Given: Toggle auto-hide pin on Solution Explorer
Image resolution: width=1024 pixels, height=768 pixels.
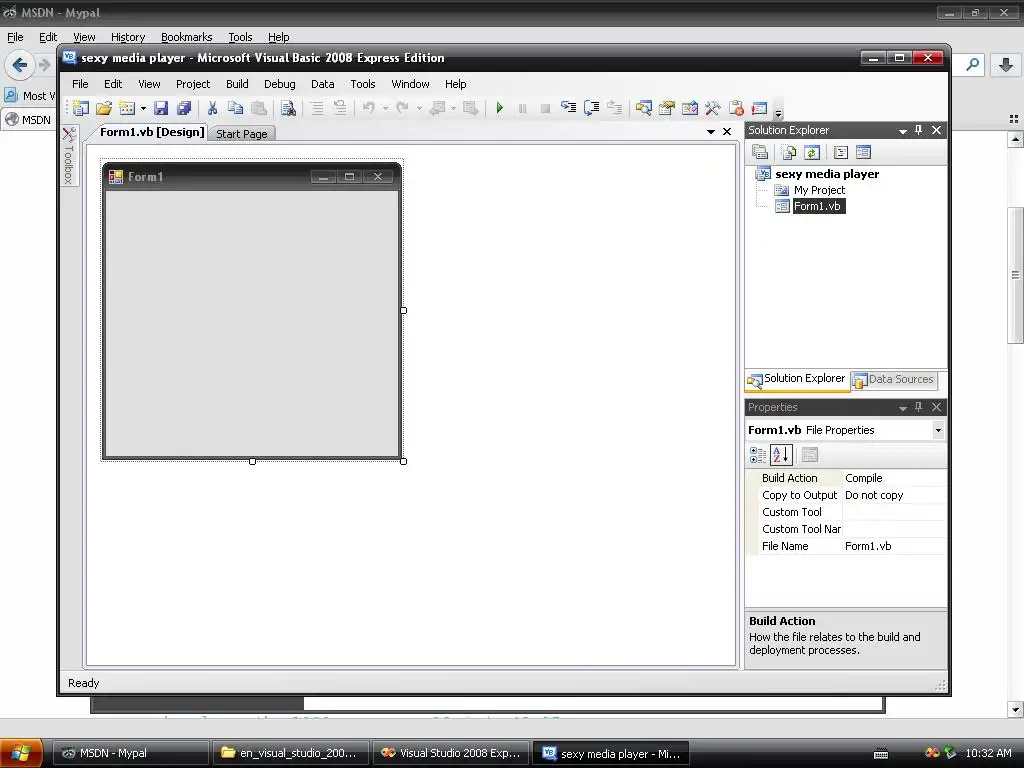Looking at the screenshot, I should [918, 130].
